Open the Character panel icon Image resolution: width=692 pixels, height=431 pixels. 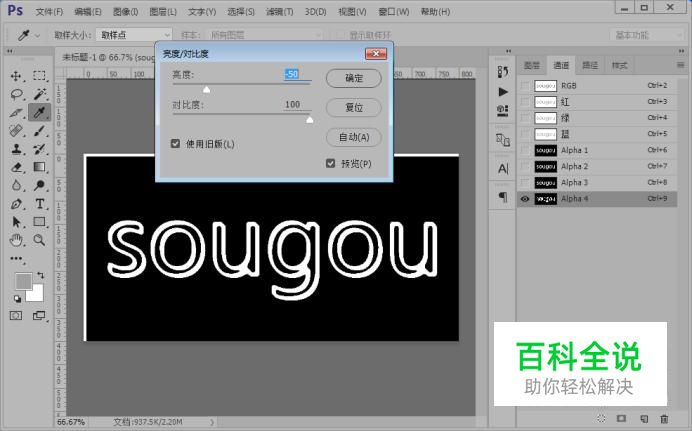(x=503, y=169)
